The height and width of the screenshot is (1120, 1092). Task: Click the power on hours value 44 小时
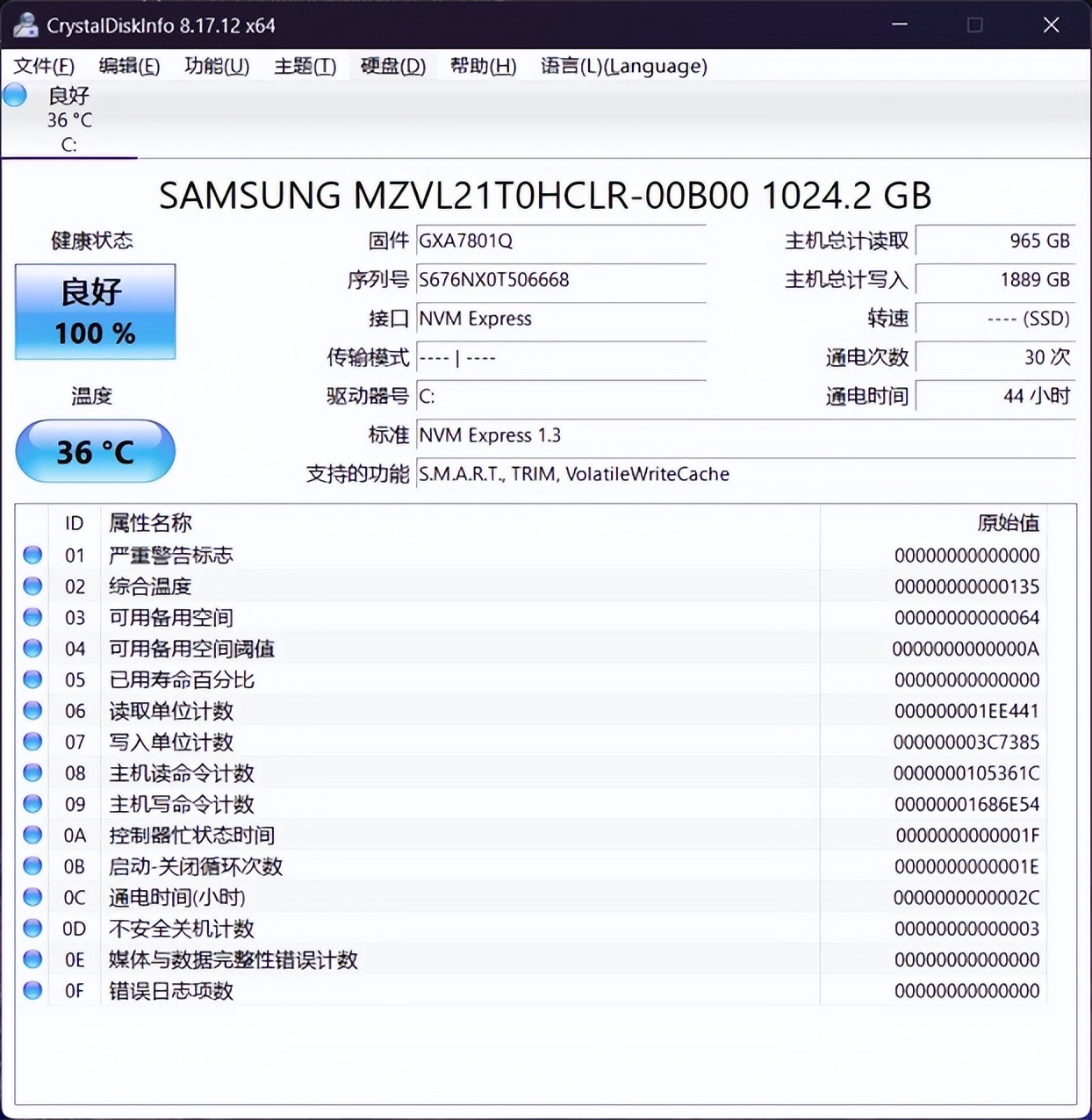click(x=995, y=396)
